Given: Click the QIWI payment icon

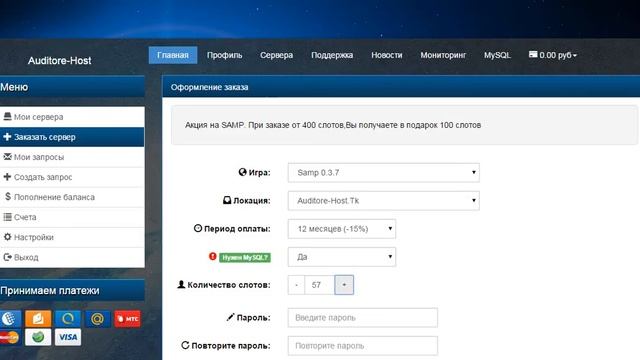Looking at the screenshot, I should (68, 319).
